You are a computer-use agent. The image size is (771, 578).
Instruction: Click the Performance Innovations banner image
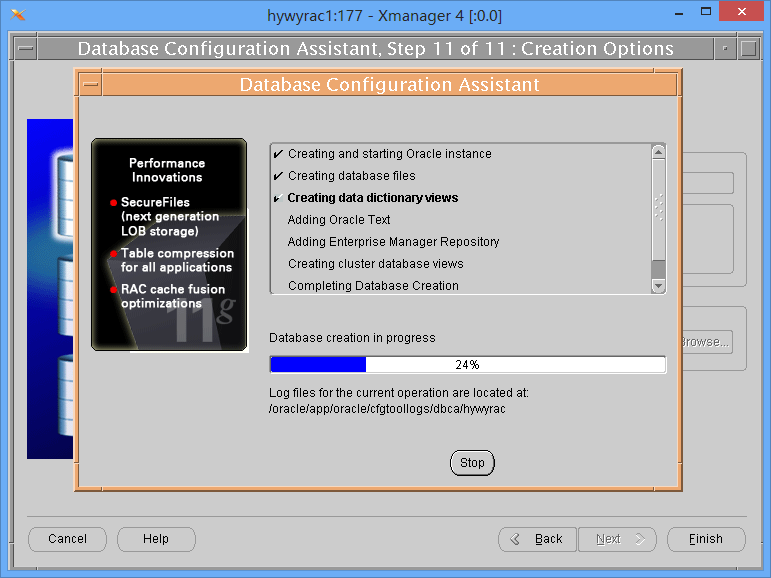169,244
